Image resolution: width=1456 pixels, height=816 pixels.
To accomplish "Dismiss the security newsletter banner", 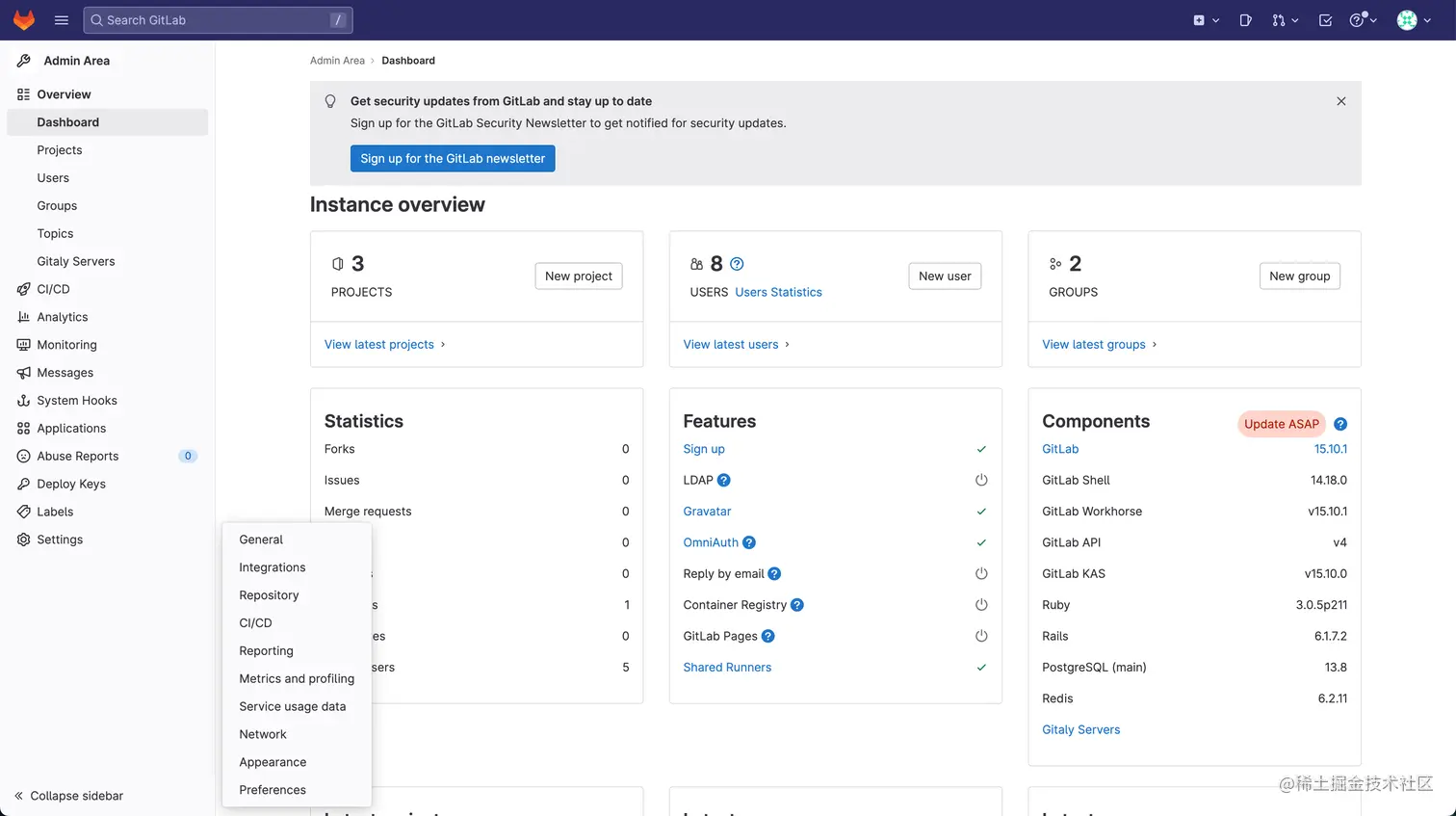I will click(1340, 101).
